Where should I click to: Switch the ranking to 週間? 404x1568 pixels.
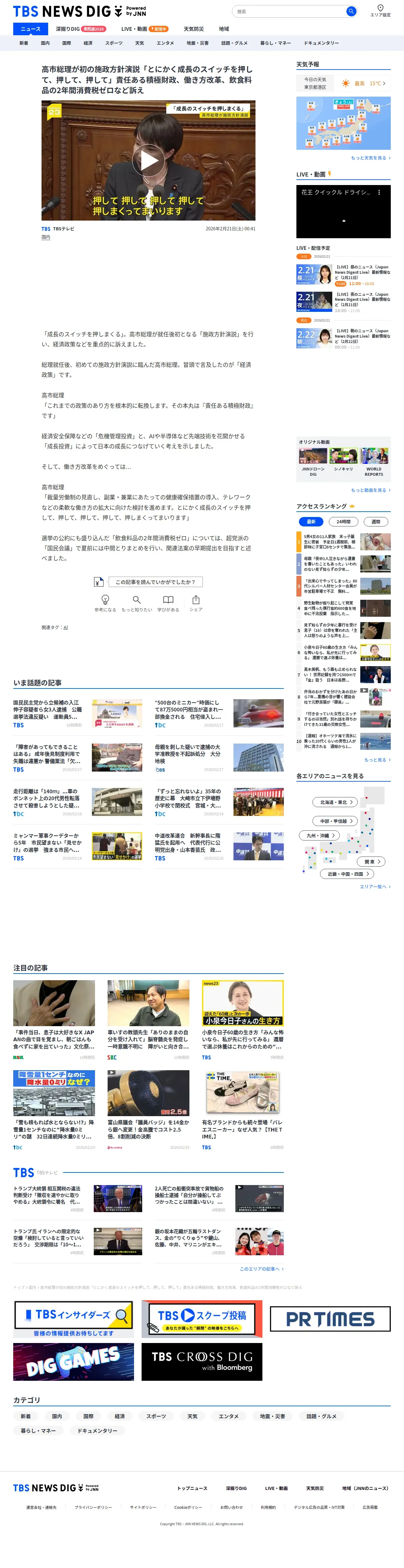[x=375, y=522]
